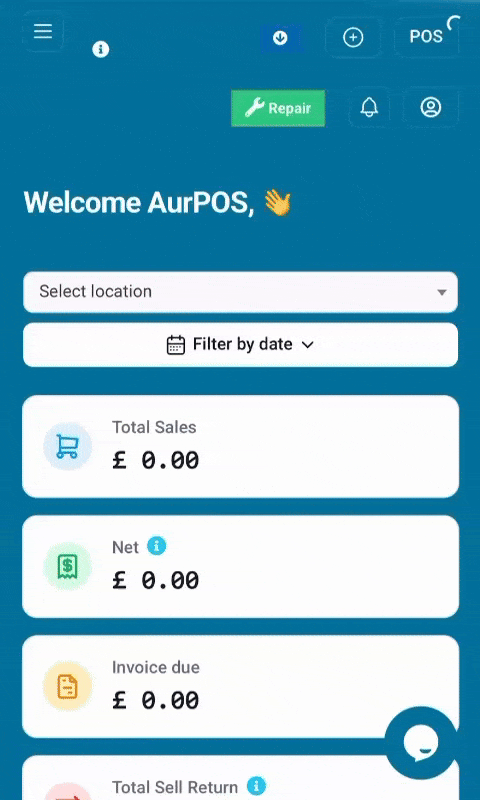Click the Invoice due document icon

pos(67,686)
